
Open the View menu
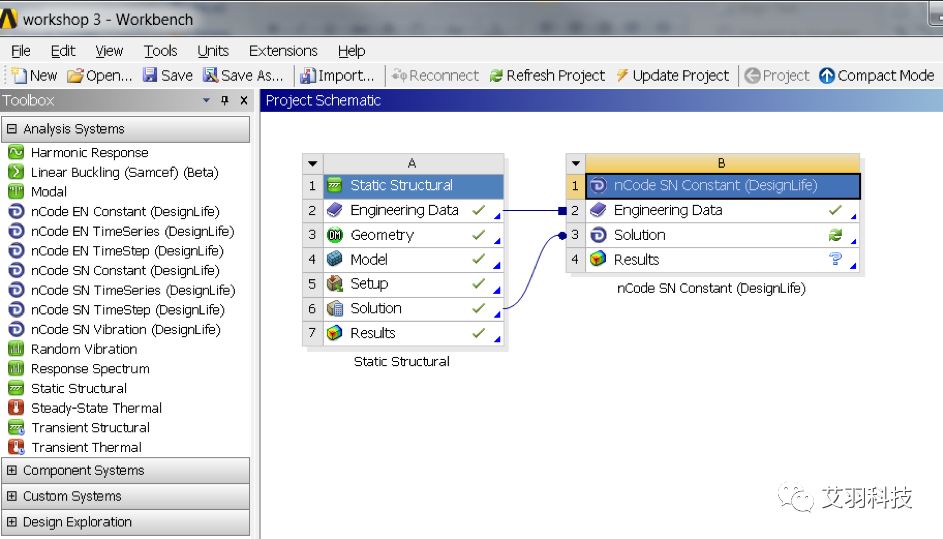pyautogui.click(x=109, y=51)
